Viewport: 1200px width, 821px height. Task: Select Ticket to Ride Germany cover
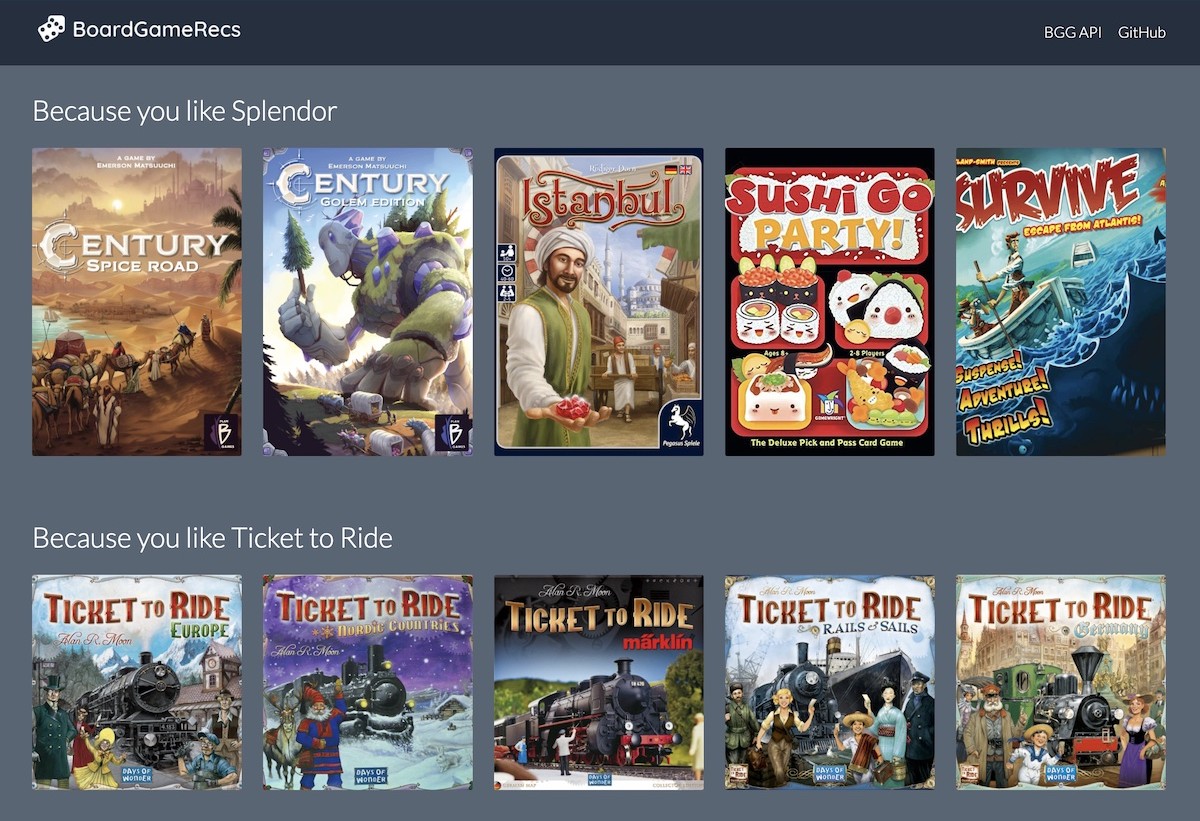(1061, 682)
